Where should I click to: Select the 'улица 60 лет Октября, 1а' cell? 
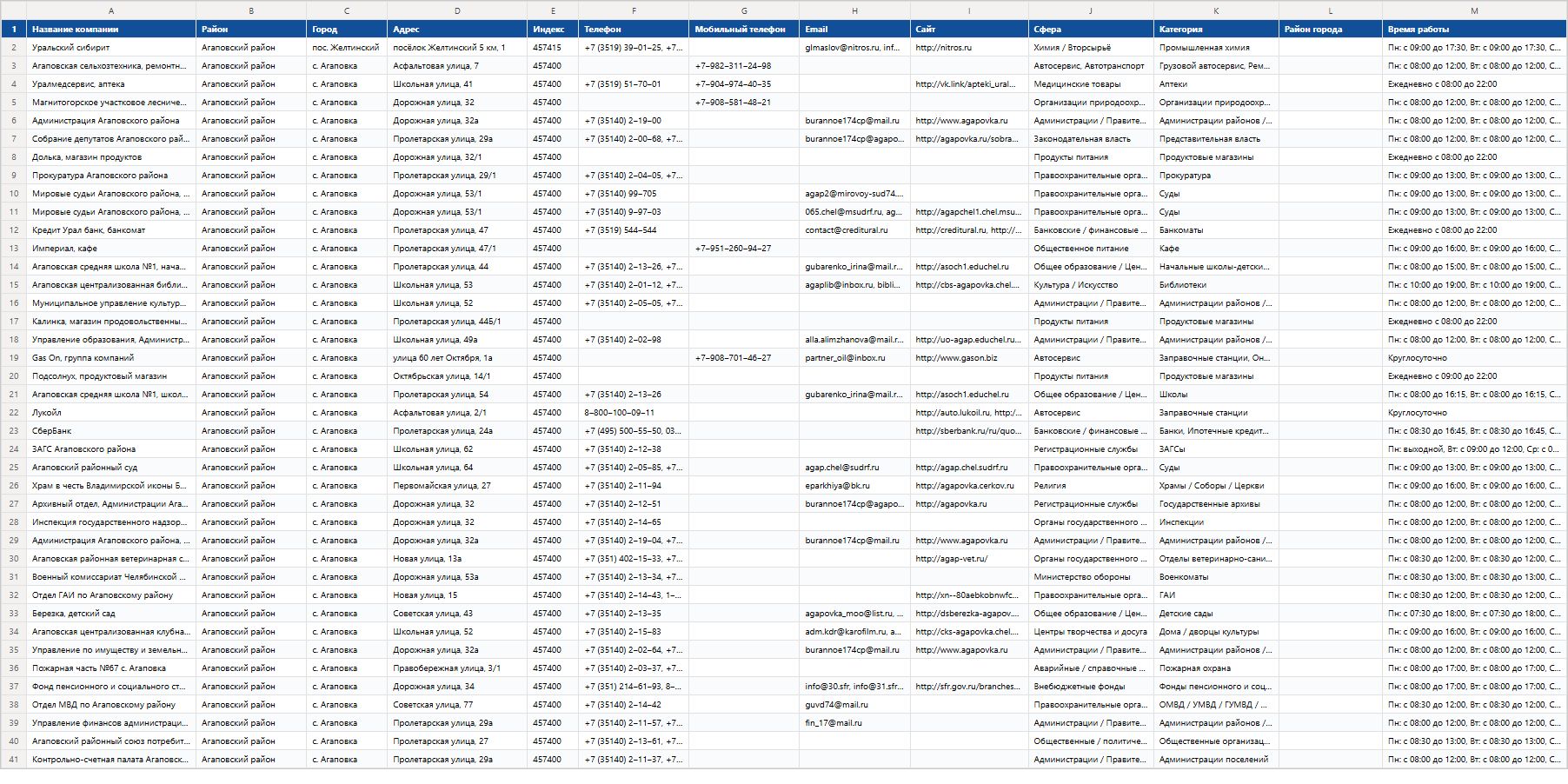(457, 358)
